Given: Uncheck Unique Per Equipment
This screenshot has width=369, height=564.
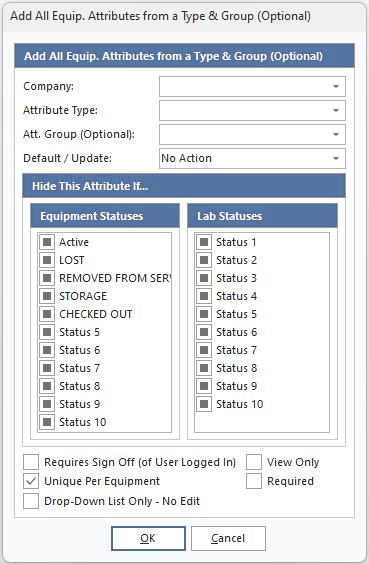Looking at the screenshot, I should [x=31, y=481].
